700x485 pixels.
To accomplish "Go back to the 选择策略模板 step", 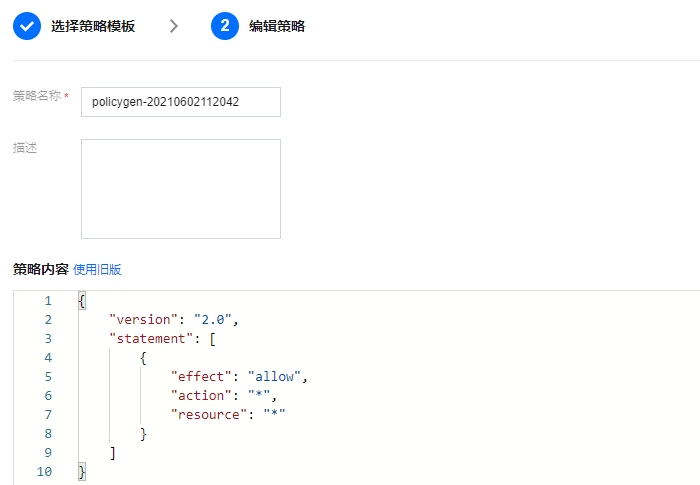I will [x=93, y=26].
